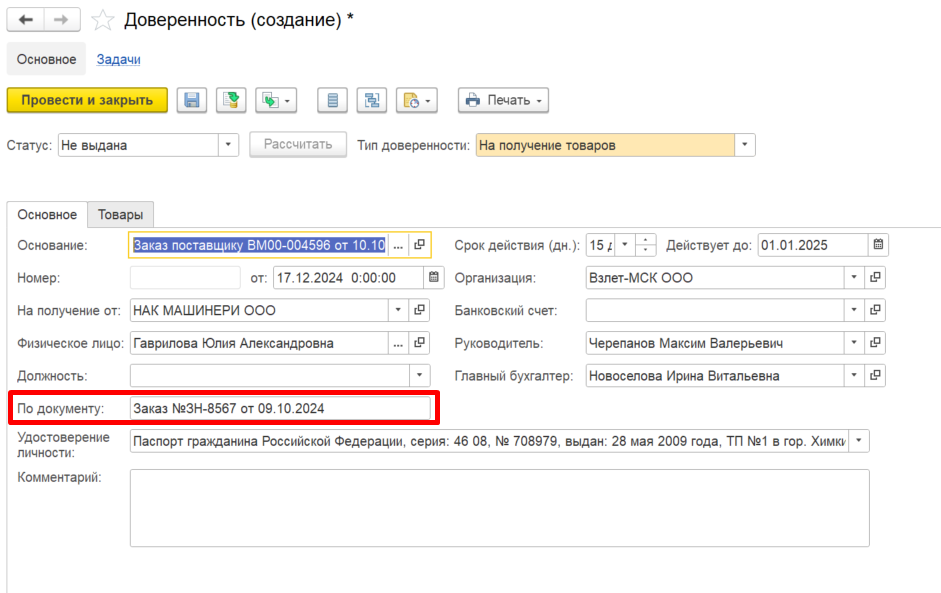941x593 pixels.
Task: Click the ellipsis button for Основание field
Action: click(398, 245)
